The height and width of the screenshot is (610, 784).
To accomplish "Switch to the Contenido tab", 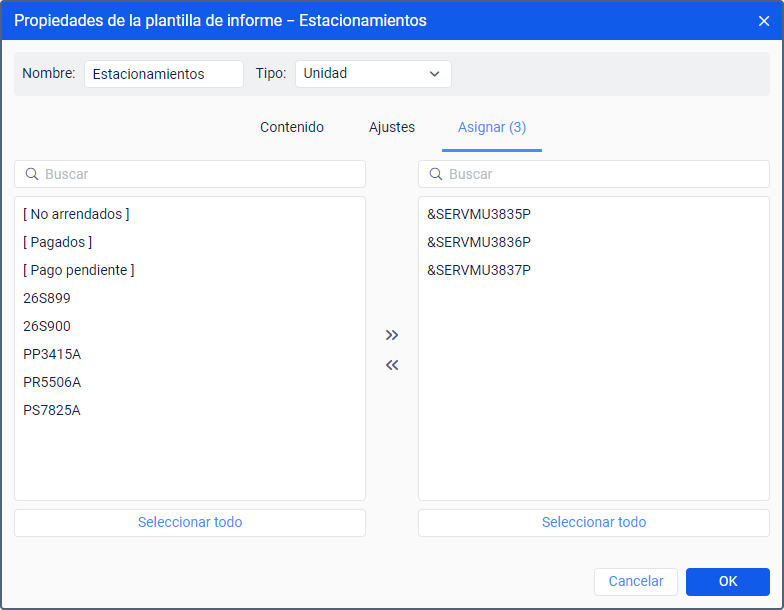I will click(292, 127).
